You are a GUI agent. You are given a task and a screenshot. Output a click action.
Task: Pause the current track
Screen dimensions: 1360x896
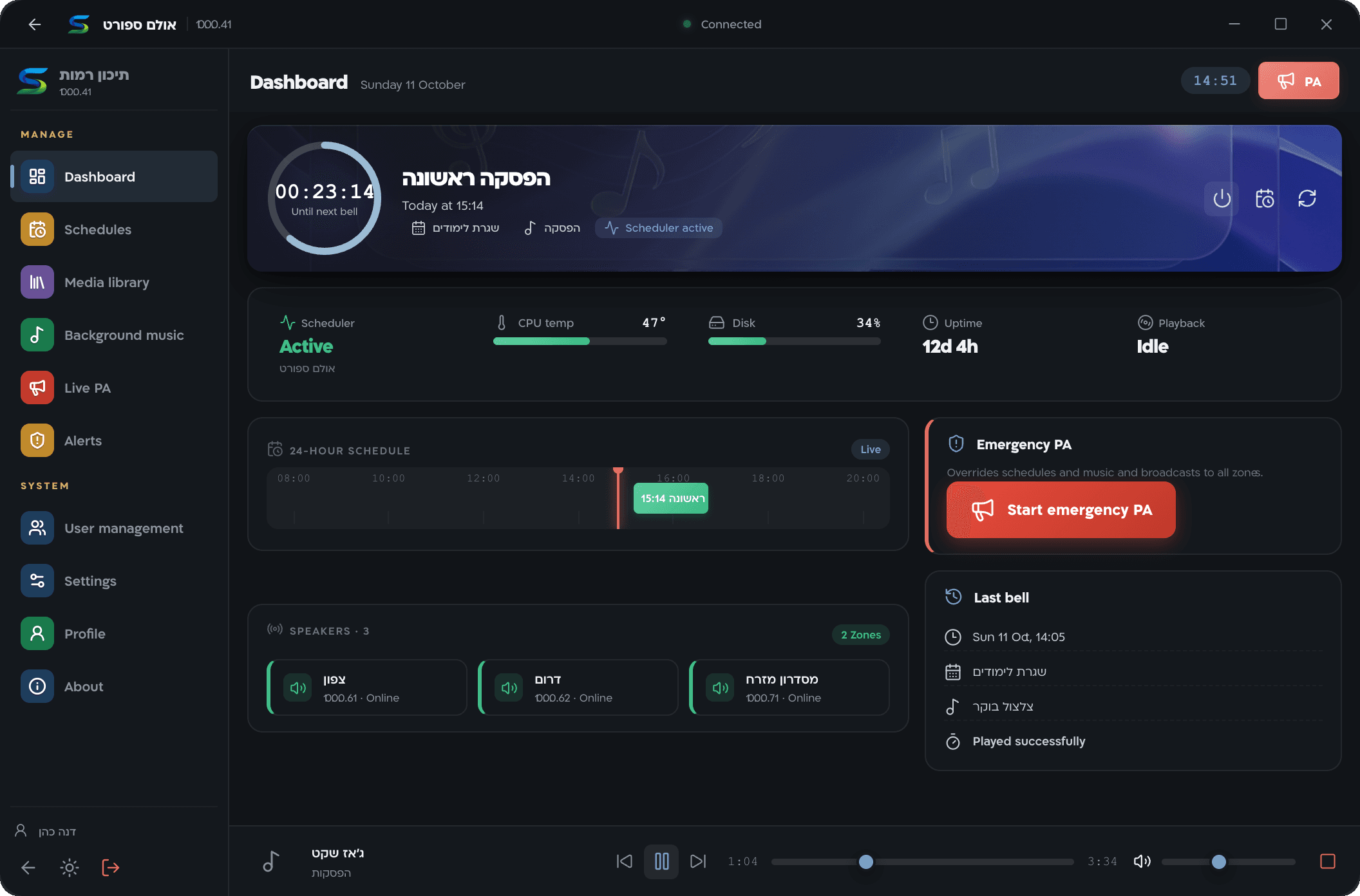point(661,861)
